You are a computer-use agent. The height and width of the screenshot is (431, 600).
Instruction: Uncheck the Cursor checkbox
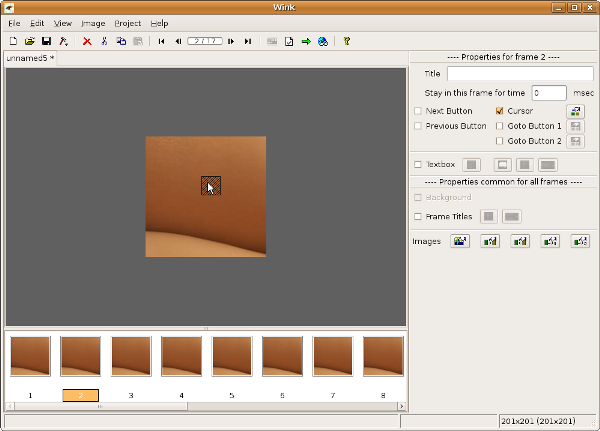pyautogui.click(x=500, y=111)
